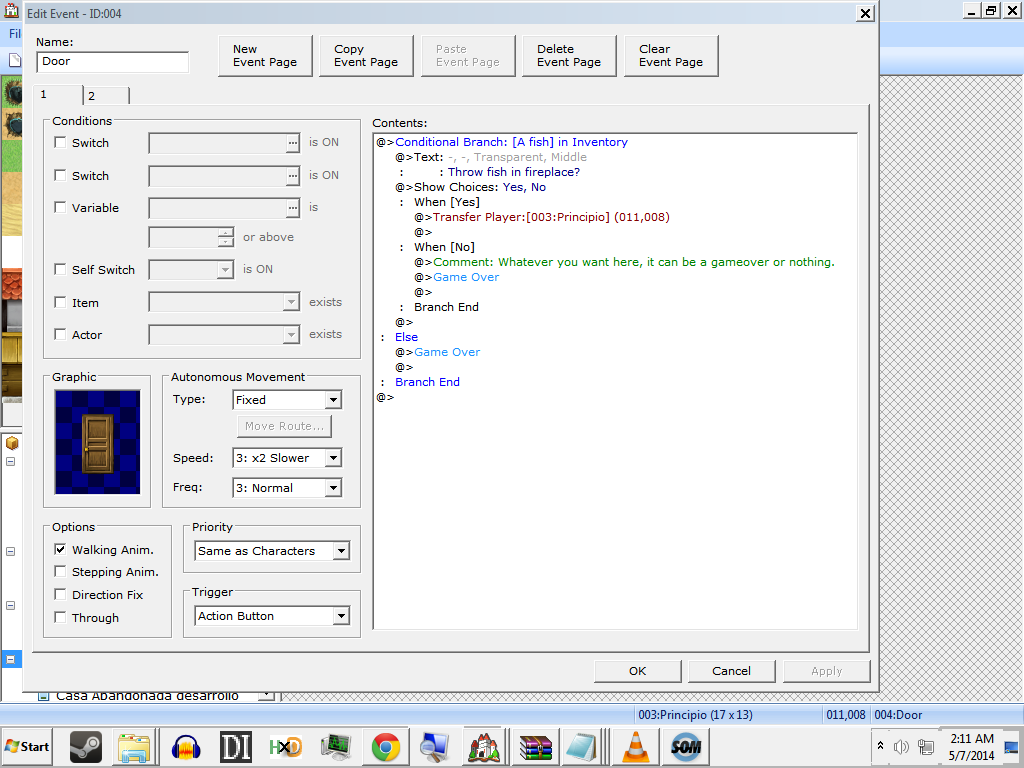The width and height of the screenshot is (1024, 768).
Task: Open Audacity from the taskbar
Action: tap(186, 746)
